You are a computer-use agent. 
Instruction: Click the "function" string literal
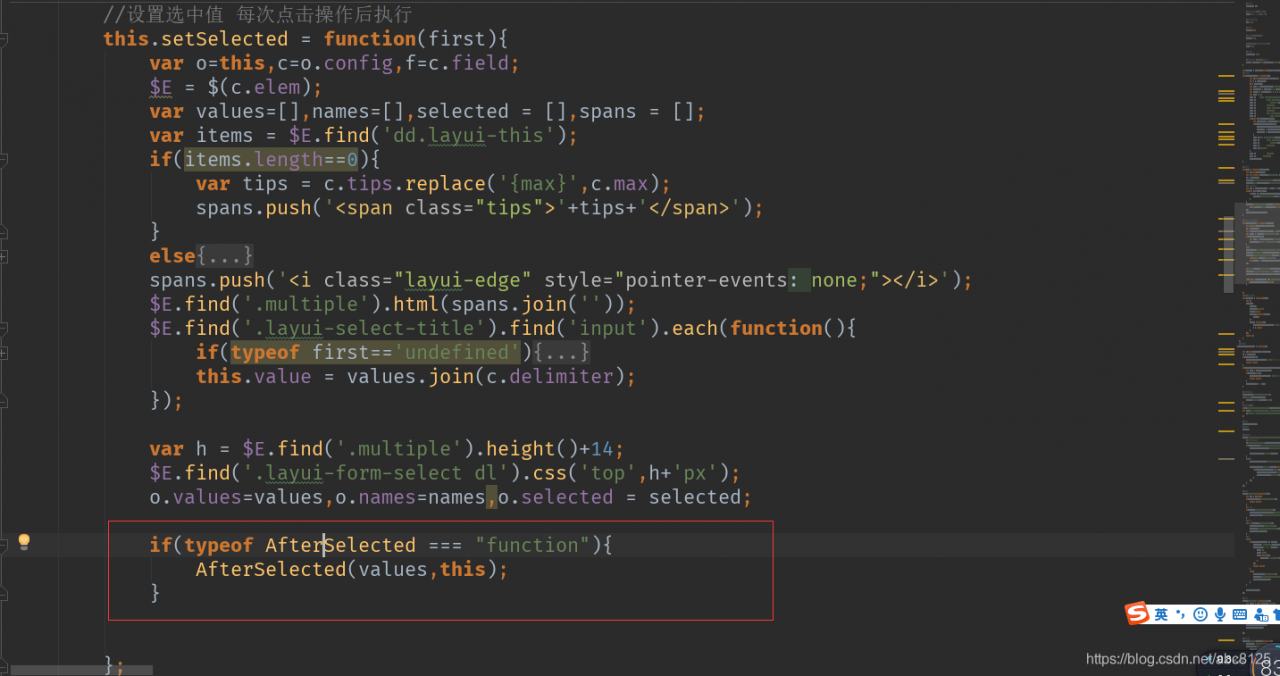(x=532, y=545)
